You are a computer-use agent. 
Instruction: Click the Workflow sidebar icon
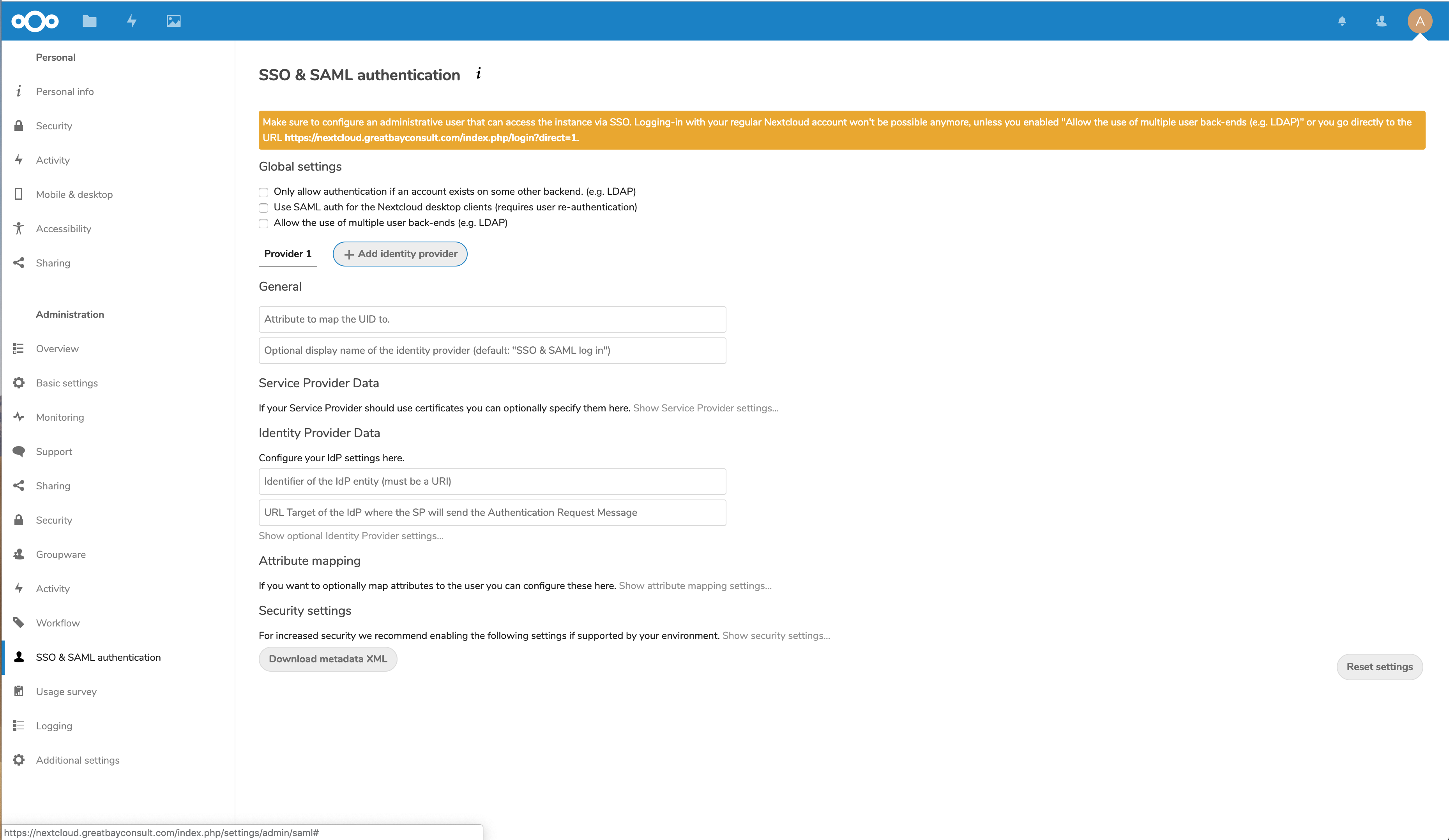click(20, 622)
